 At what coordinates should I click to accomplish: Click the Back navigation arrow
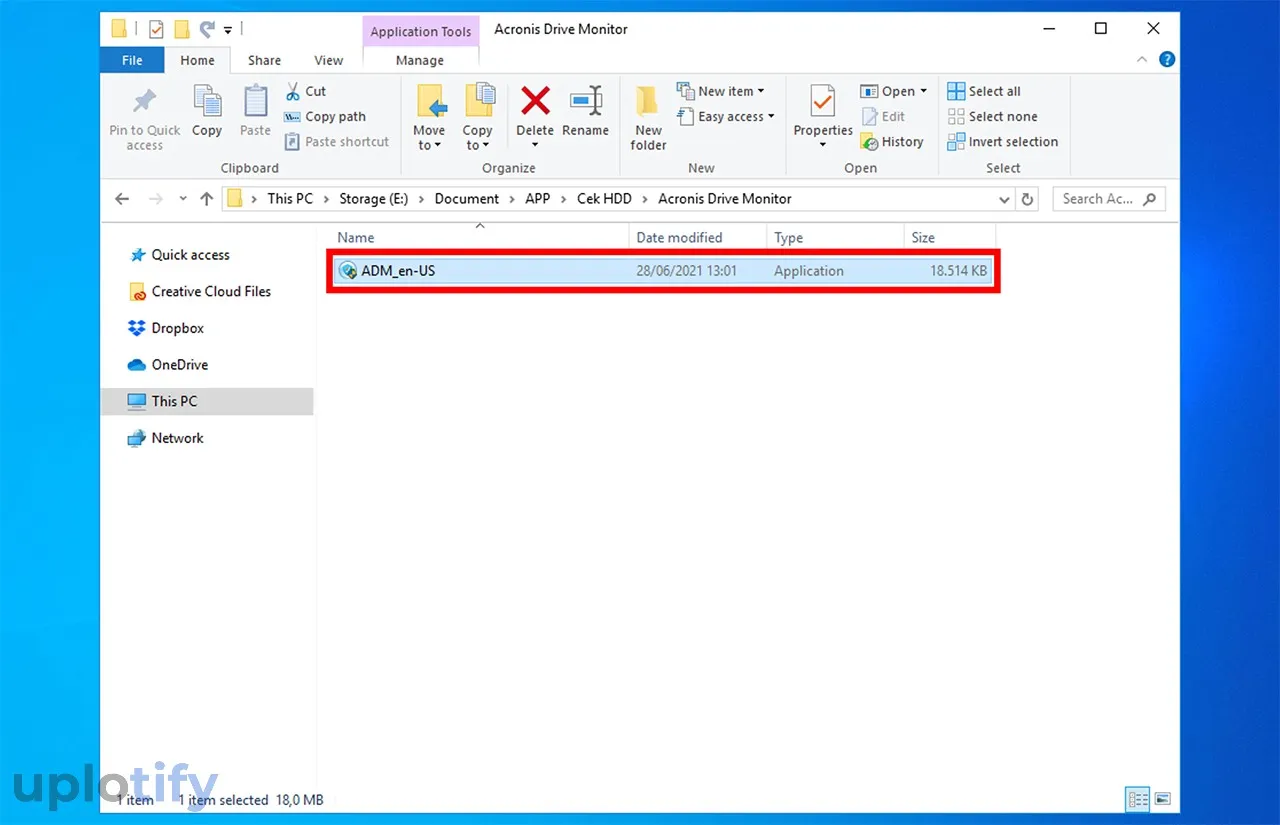point(122,199)
